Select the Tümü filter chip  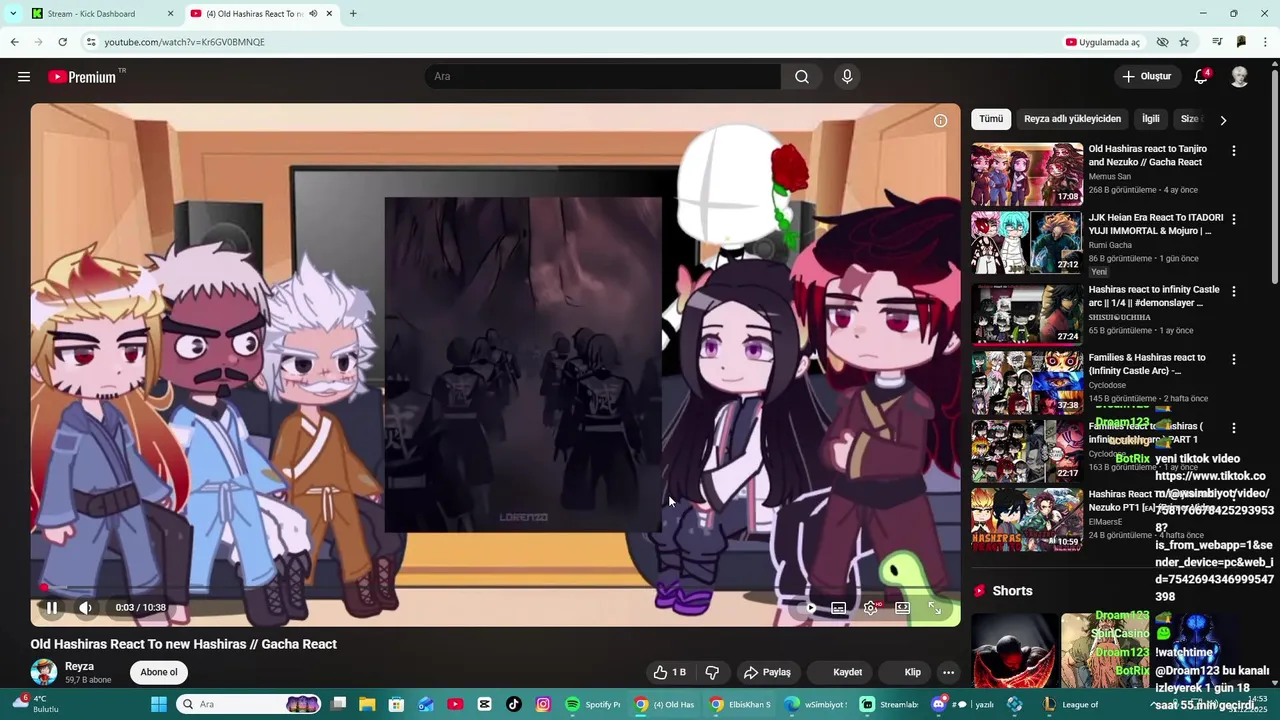991,119
